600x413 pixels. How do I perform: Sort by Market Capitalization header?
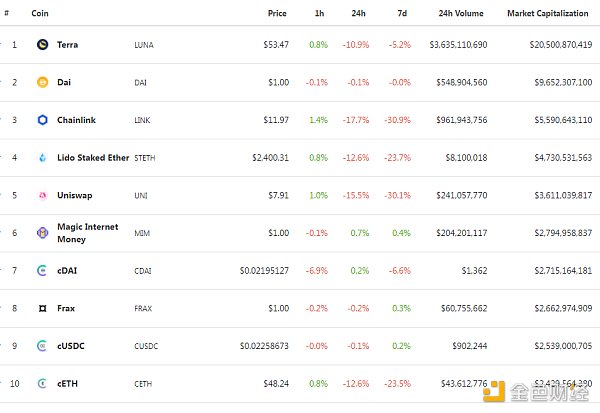pyautogui.click(x=549, y=13)
